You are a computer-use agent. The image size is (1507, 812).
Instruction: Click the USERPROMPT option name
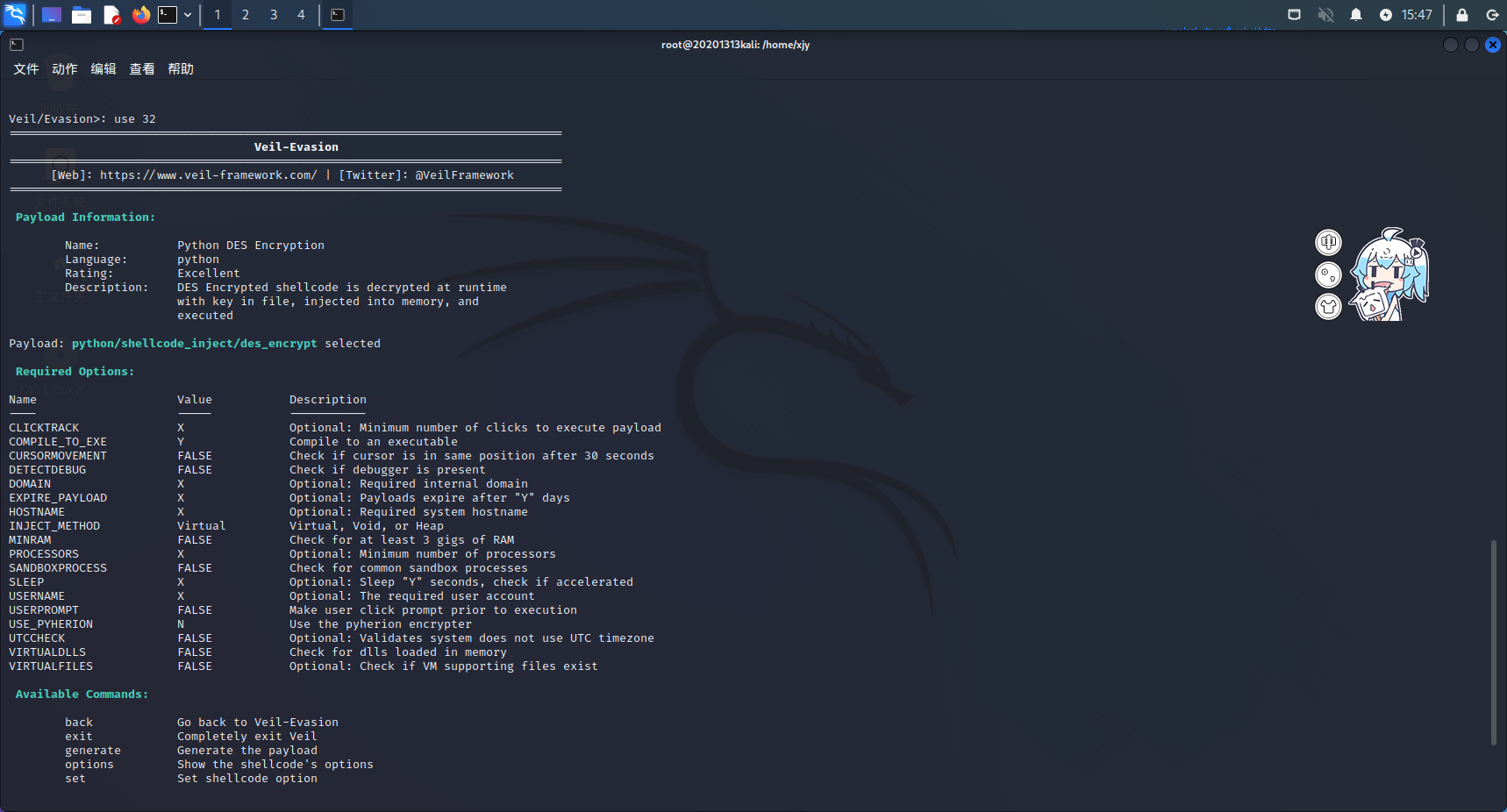coord(44,610)
